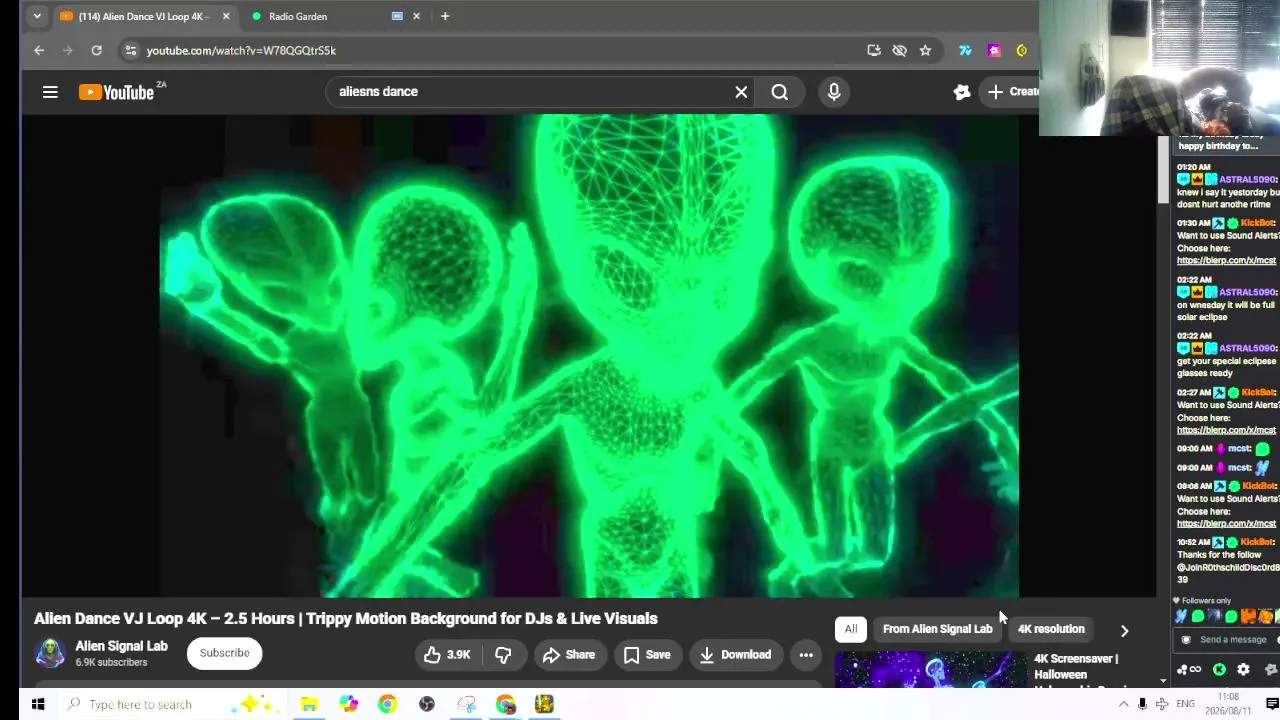1280x720 pixels.
Task: Click the chat scrollbar down arrow
Action: pos(1163,681)
